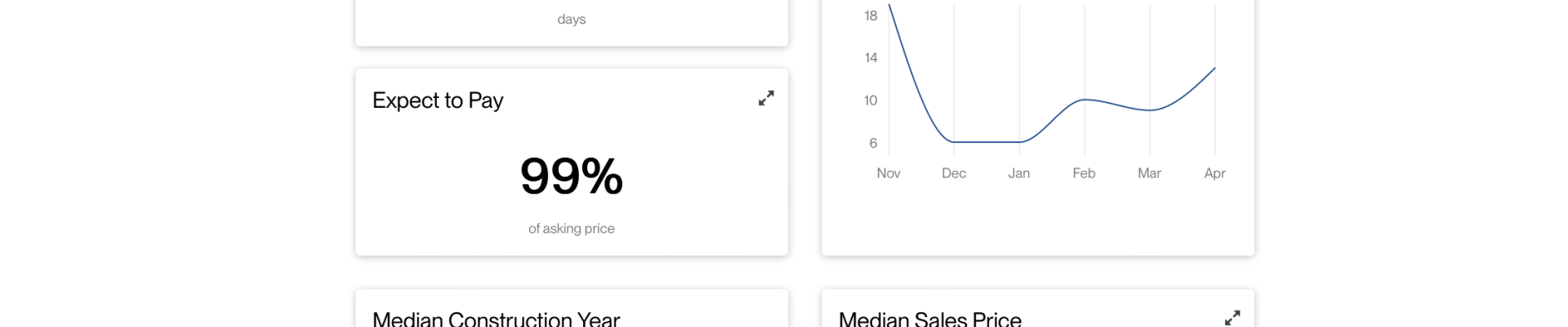This screenshot has height=327, width=1568.
Task: Click the chart line's end point above Apr
Action: (x=1214, y=69)
